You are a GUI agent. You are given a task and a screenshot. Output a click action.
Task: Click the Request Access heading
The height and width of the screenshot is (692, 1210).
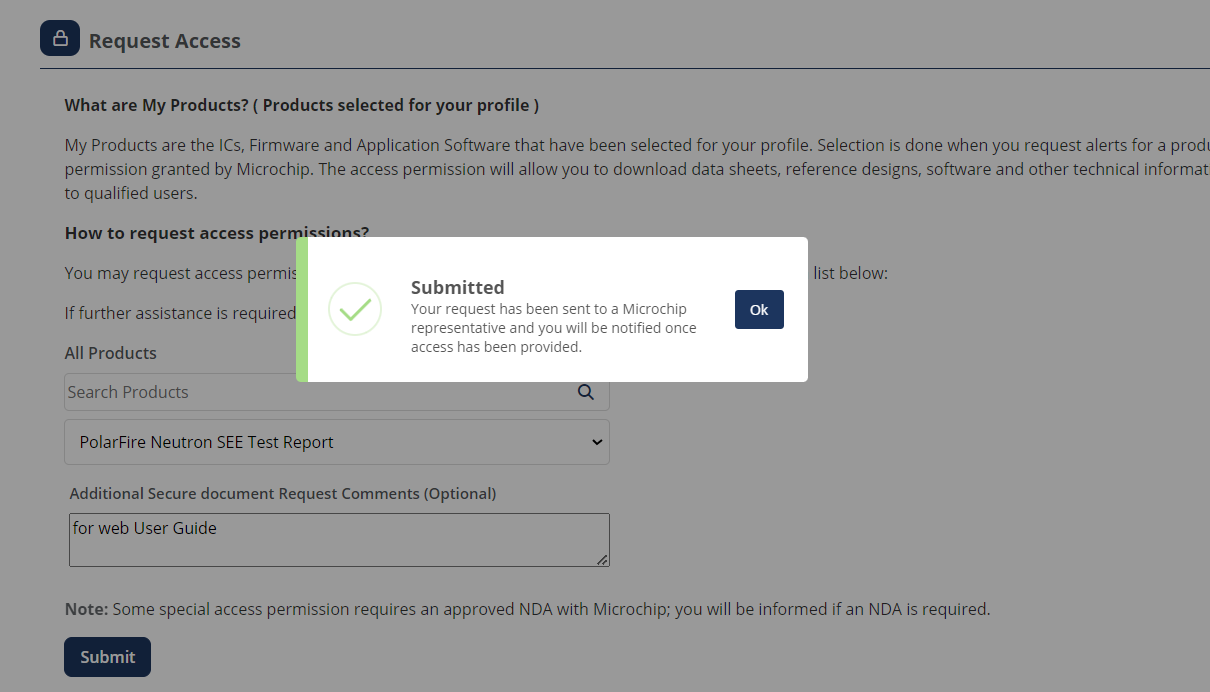[165, 40]
